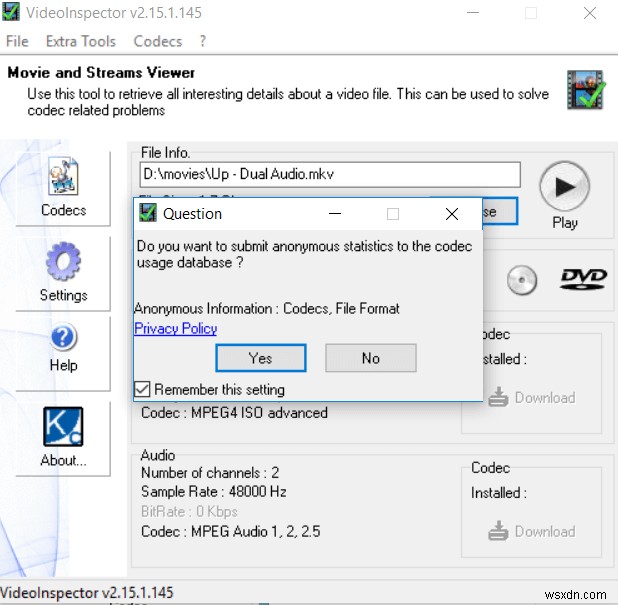
Task: Open the Codecs menu
Action: 158,41
